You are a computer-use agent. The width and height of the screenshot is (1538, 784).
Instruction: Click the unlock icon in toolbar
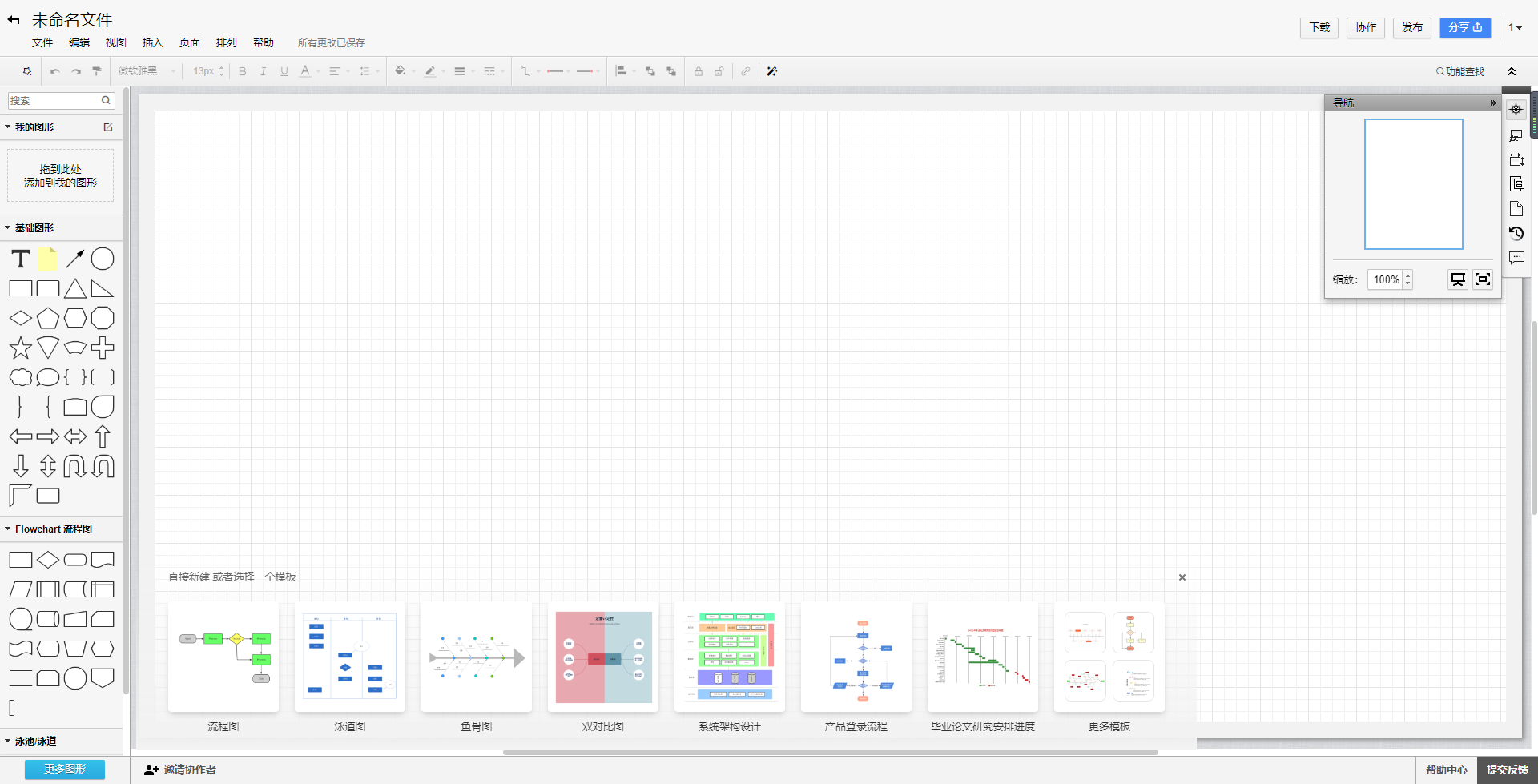click(x=719, y=71)
